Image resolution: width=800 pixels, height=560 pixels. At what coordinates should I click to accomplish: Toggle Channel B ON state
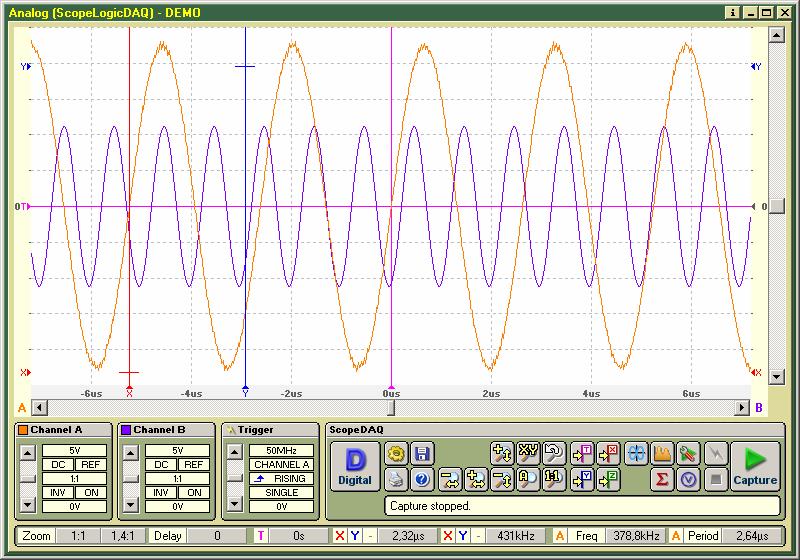point(194,493)
